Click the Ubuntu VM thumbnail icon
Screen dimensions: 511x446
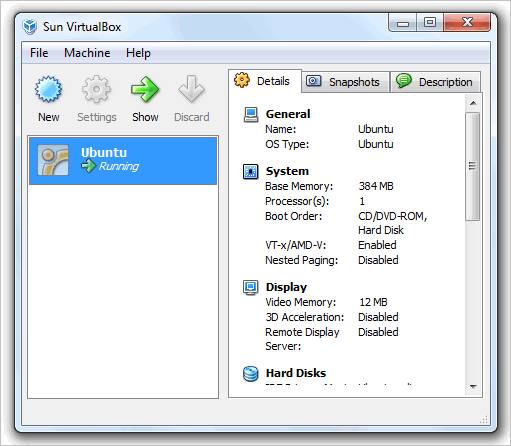53,160
